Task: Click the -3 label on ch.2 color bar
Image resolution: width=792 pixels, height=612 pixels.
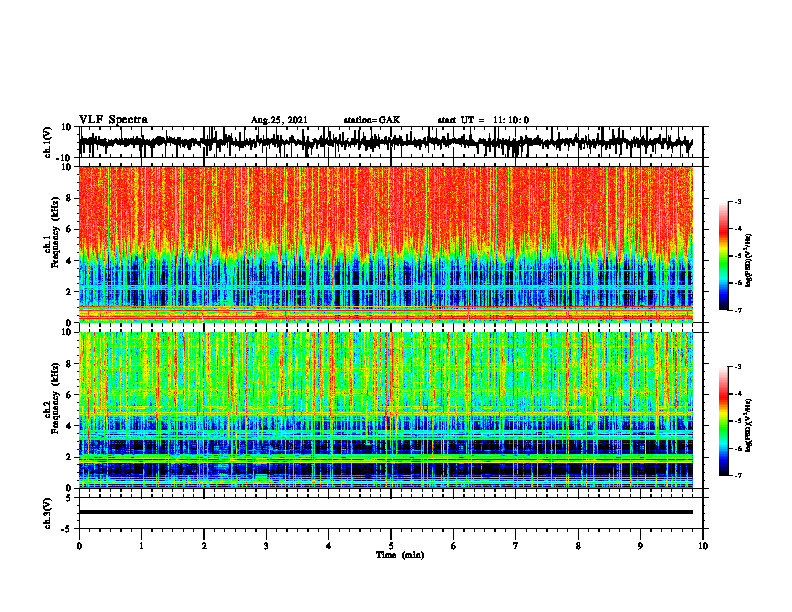Action: [x=738, y=367]
